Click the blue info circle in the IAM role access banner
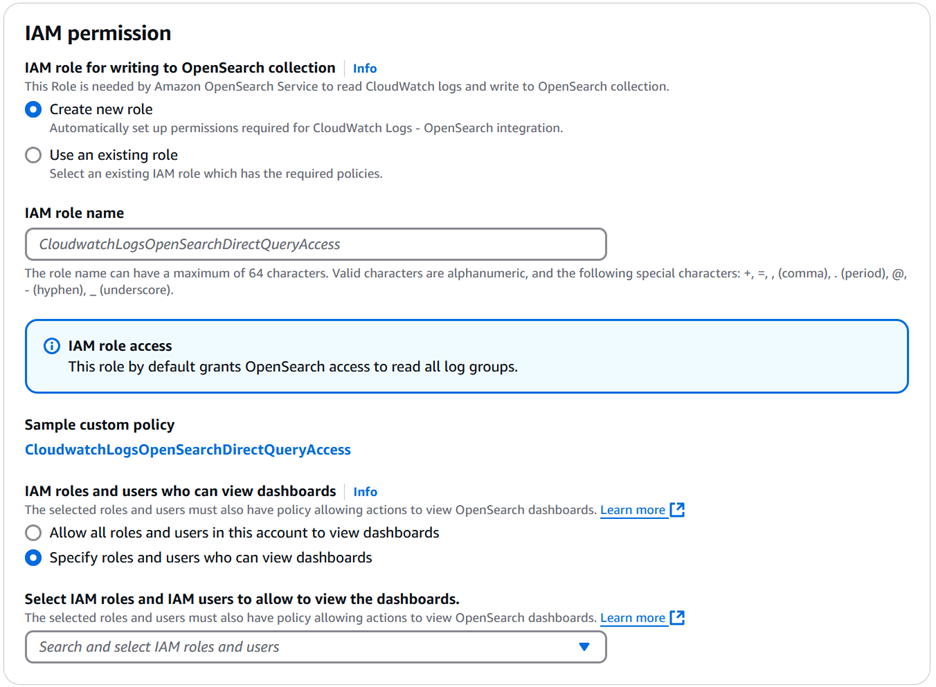This screenshot has width=936, height=687. point(51,346)
